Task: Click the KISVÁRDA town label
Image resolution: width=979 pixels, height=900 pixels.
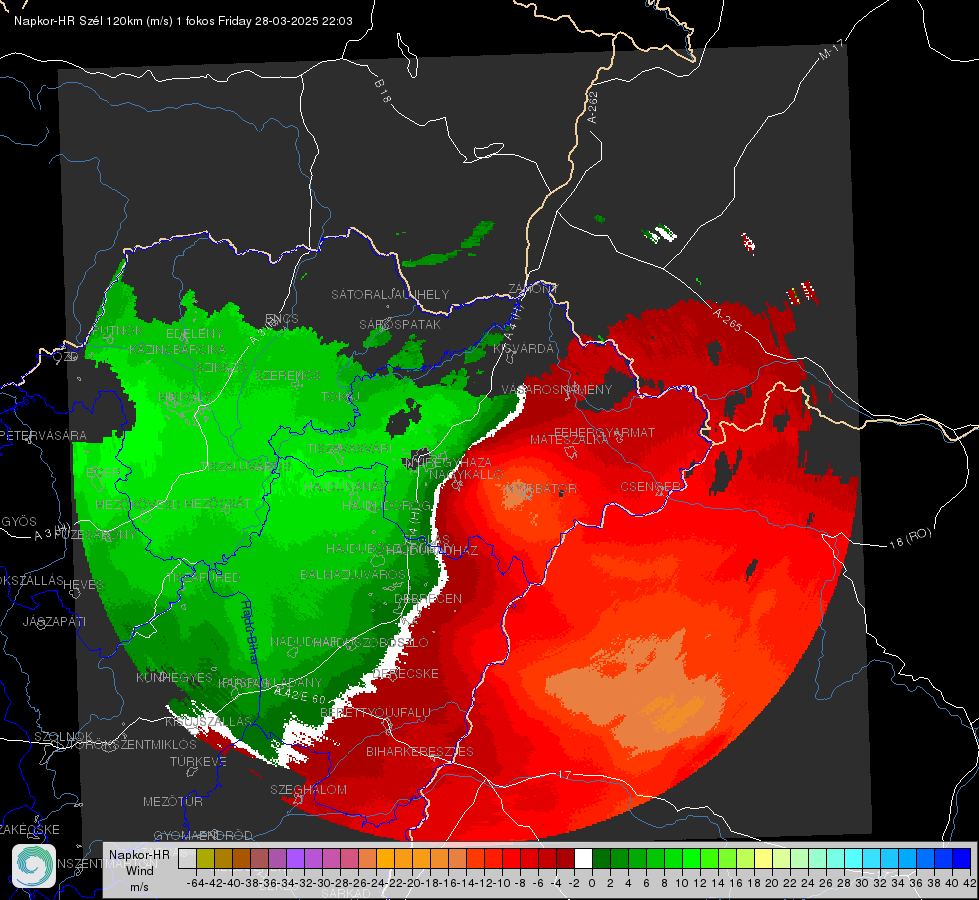Action: (x=523, y=349)
